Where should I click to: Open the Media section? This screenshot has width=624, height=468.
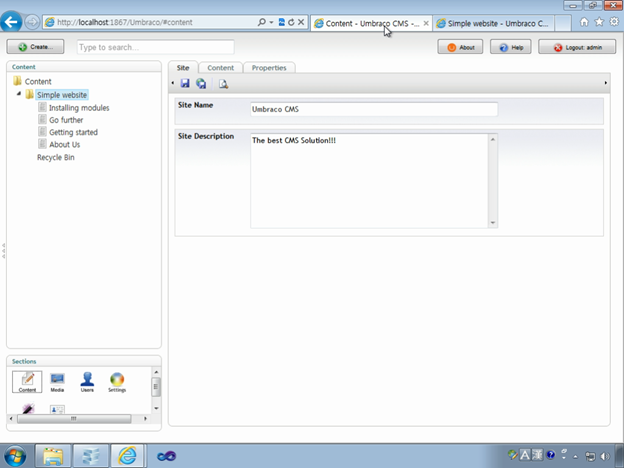pos(57,382)
